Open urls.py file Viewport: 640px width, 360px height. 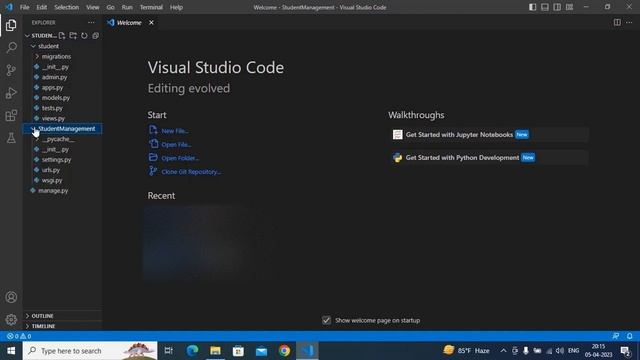point(51,170)
